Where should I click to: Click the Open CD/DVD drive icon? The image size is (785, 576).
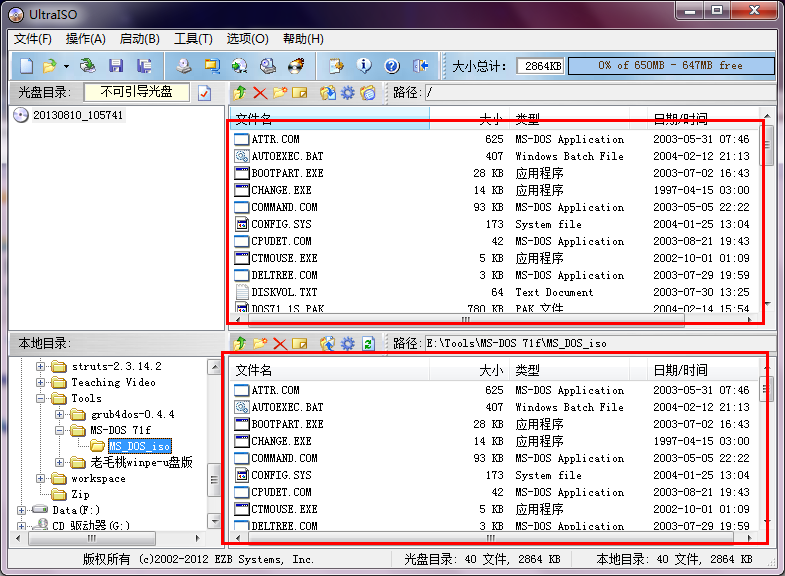(88, 66)
